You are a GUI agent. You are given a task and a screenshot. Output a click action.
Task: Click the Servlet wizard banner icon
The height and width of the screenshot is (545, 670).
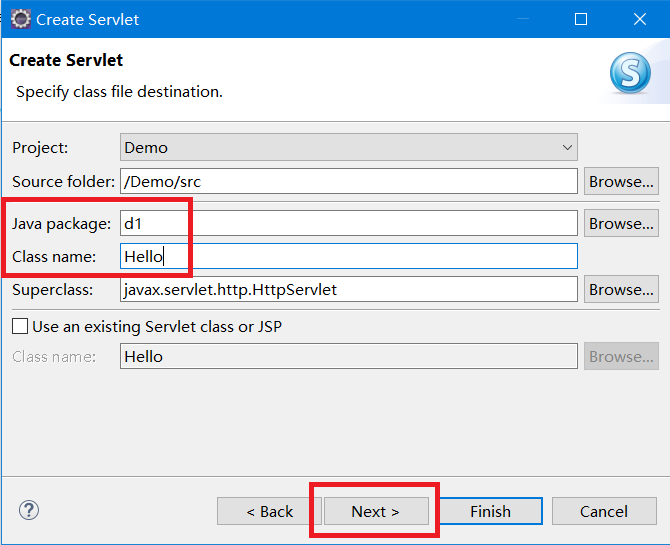[x=630, y=71]
